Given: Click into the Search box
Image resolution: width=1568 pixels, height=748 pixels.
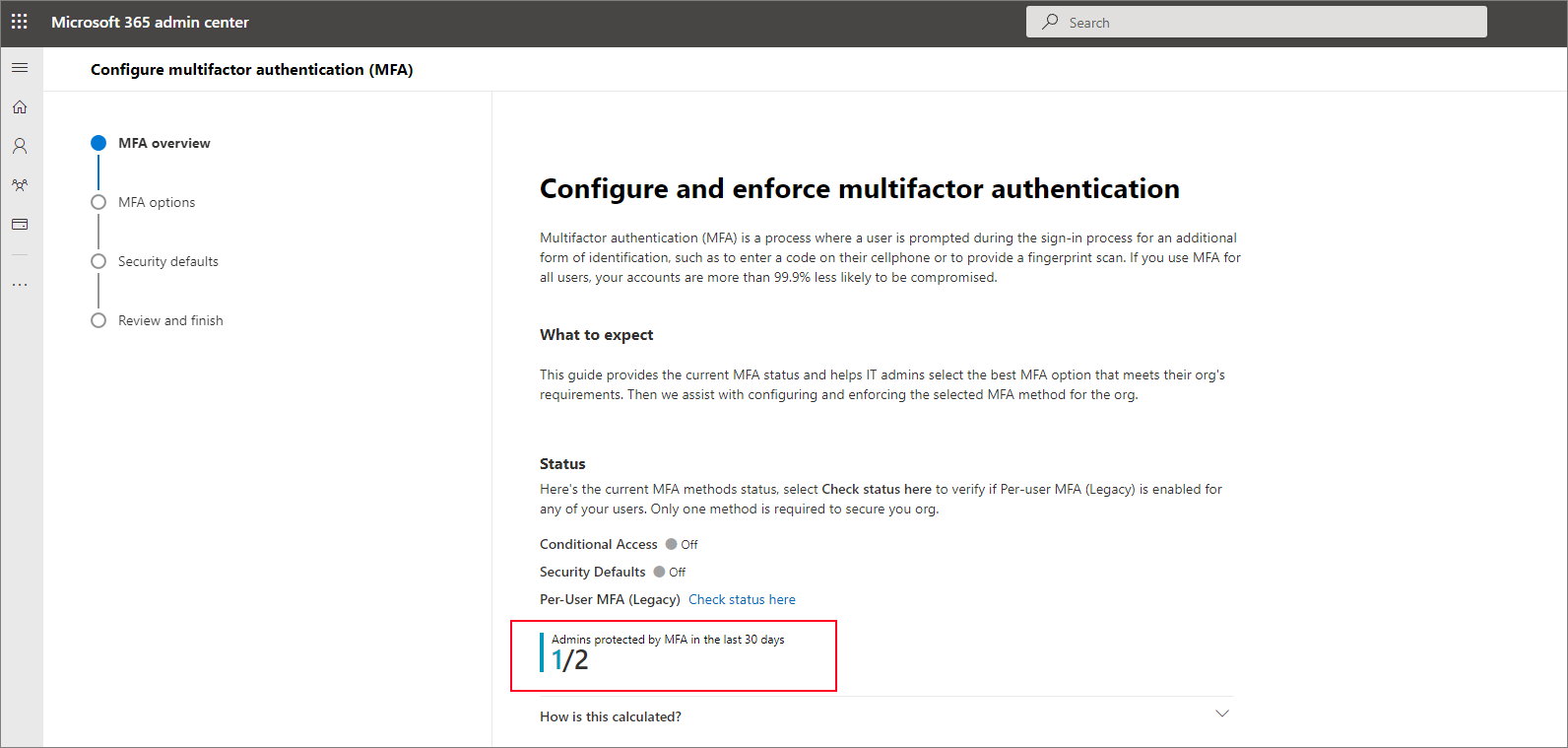Looking at the screenshot, I should tap(1256, 22).
